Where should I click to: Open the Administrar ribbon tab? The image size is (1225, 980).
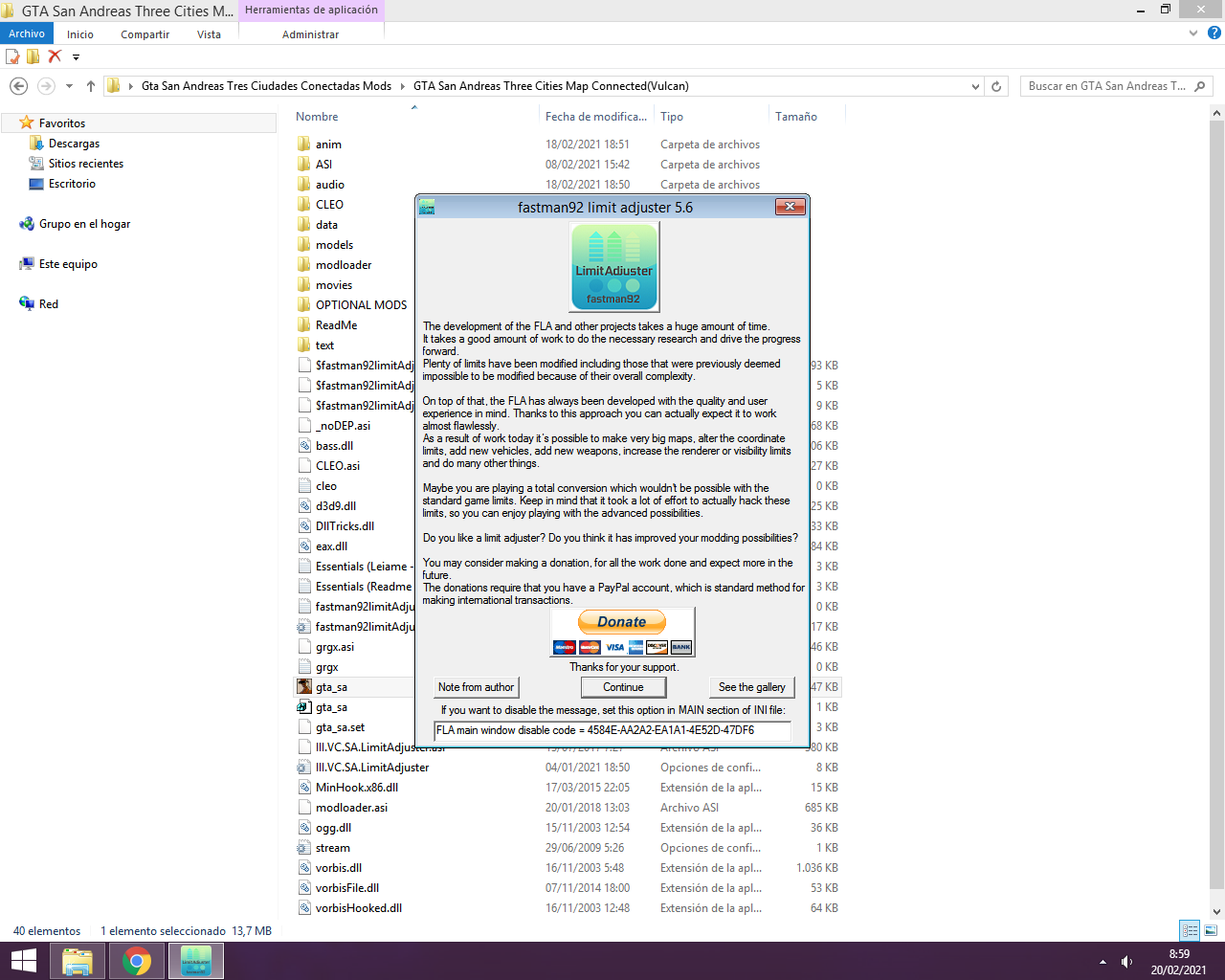click(310, 34)
